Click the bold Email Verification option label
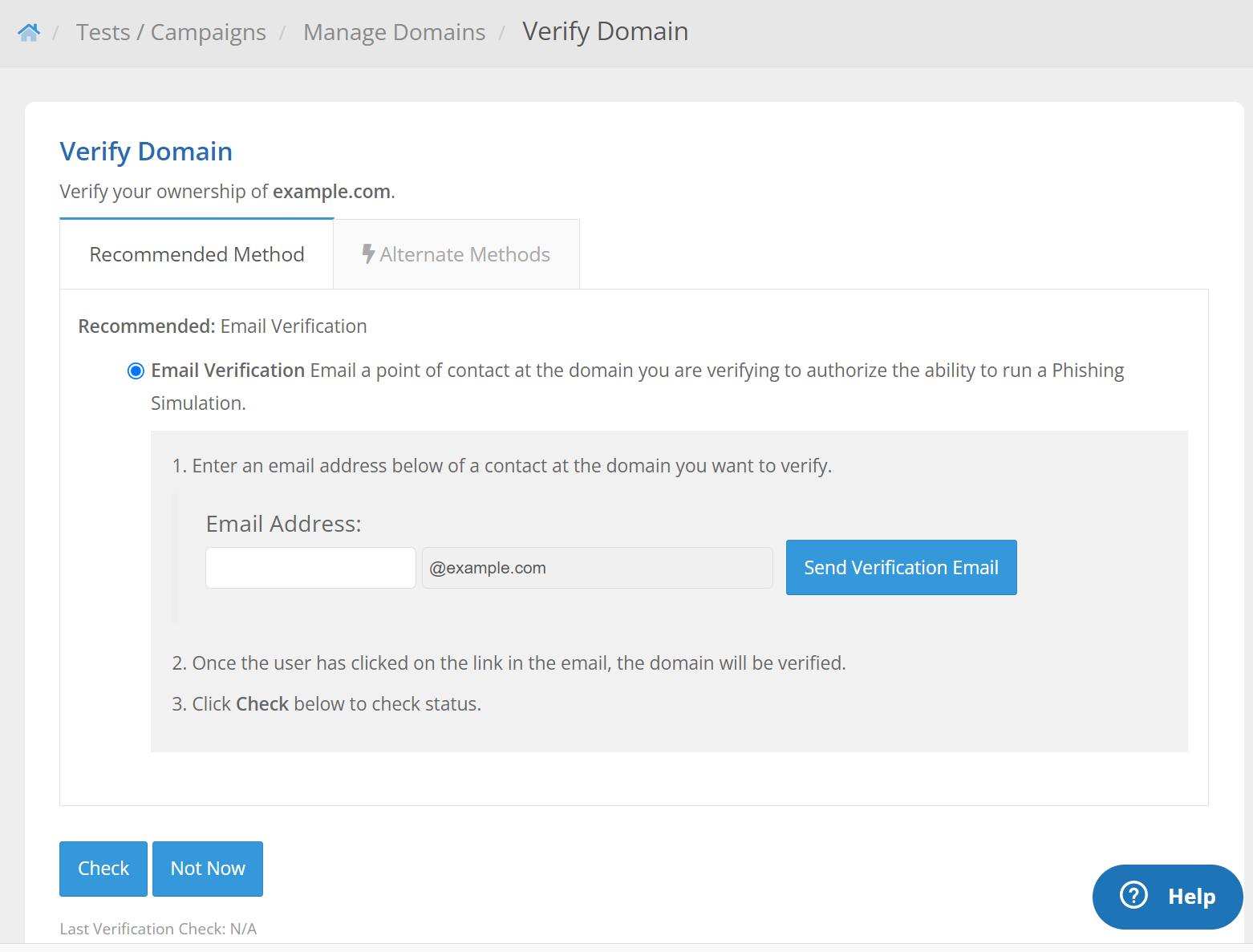The height and width of the screenshot is (952, 1253). (228, 371)
